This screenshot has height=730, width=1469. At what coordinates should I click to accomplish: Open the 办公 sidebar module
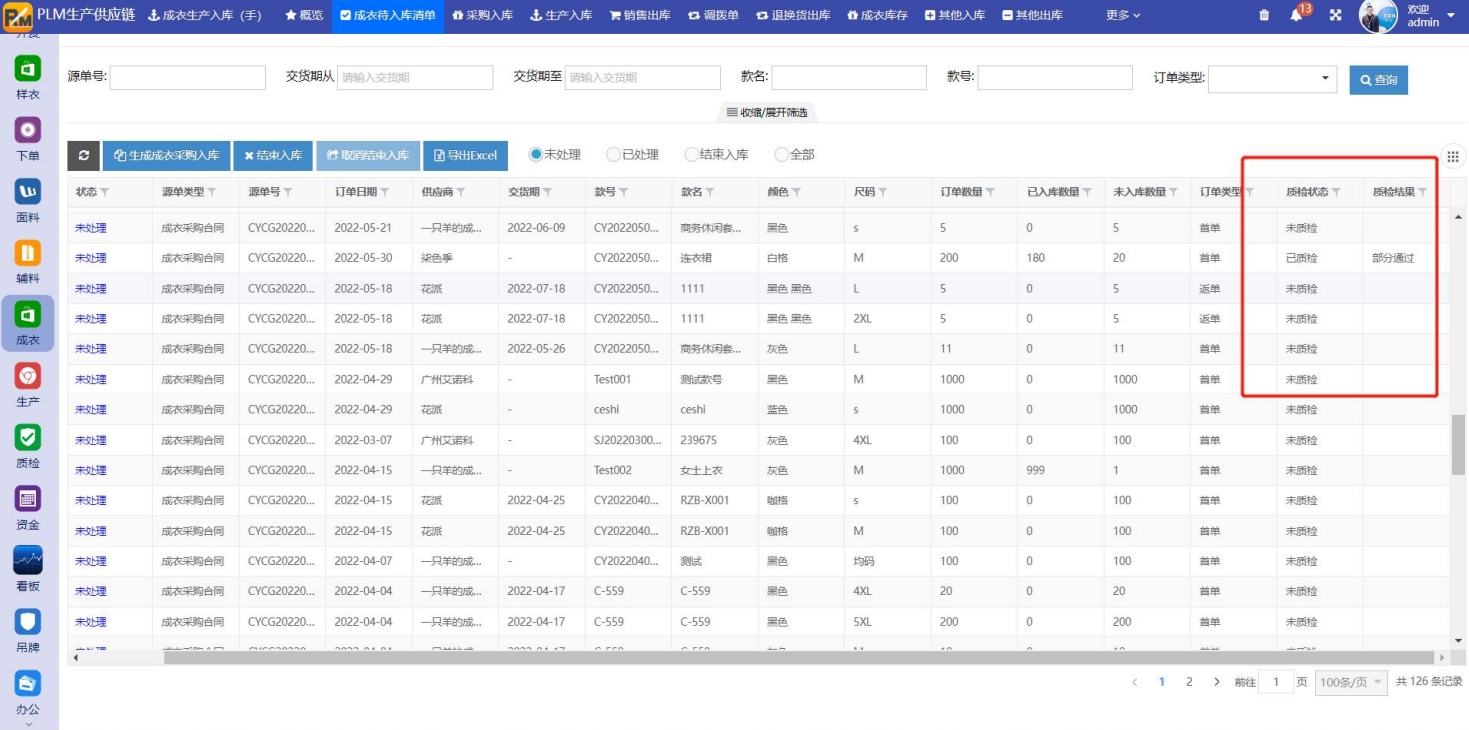(x=28, y=694)
